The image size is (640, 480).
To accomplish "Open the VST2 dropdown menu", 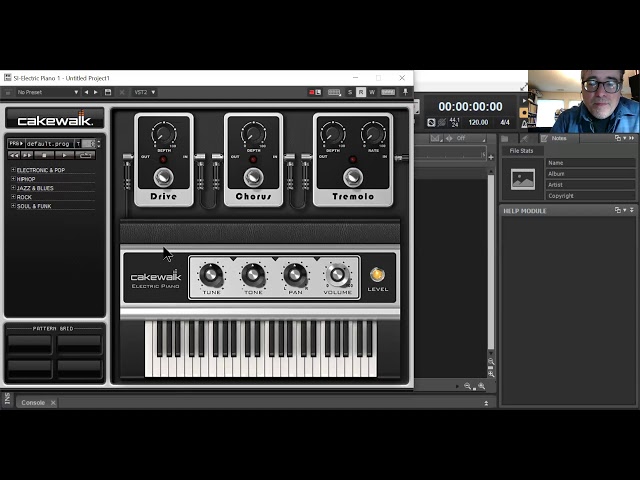I will 145,92.
